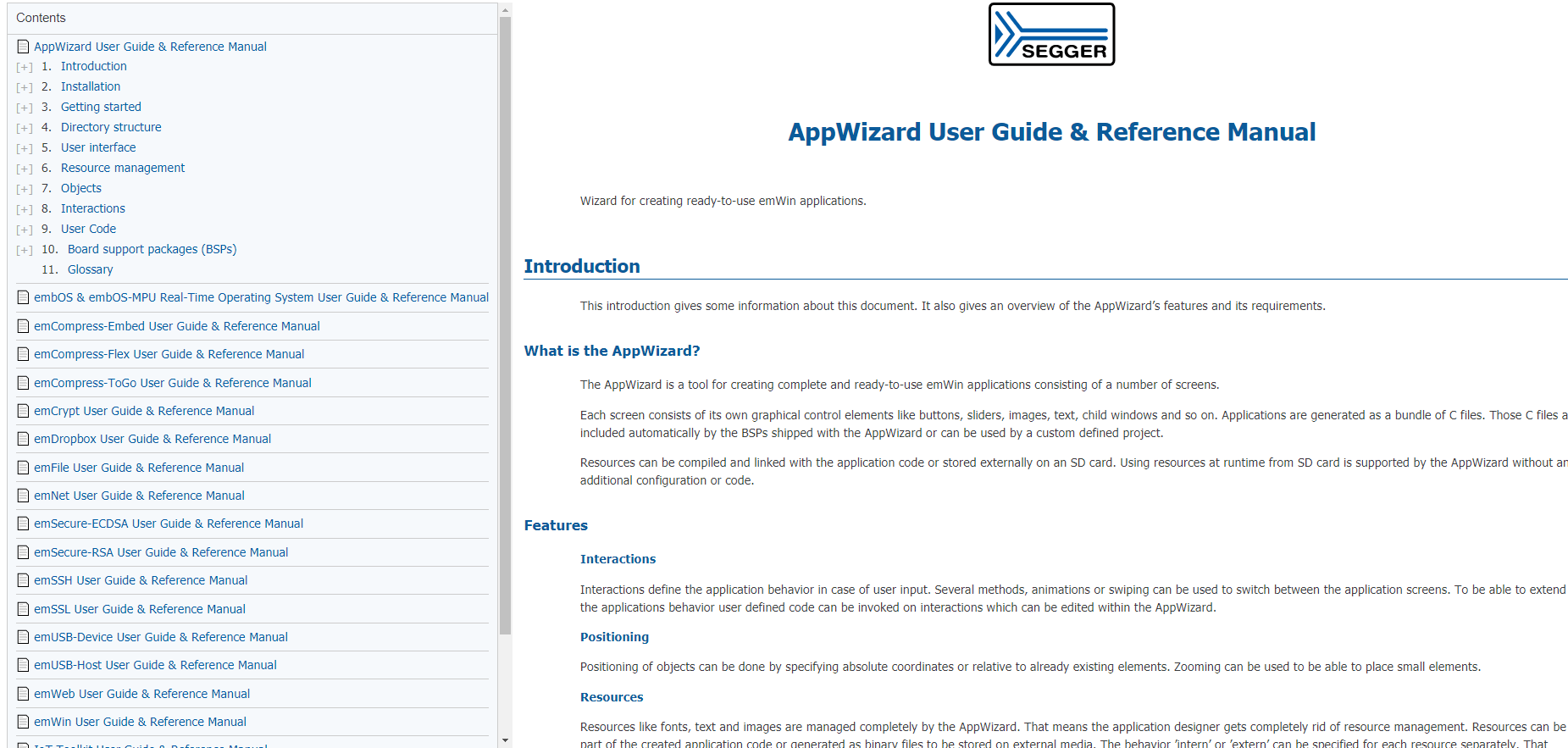Expand the Installation chapter node
1568x748 pixels.
click(x=25, y=87)
